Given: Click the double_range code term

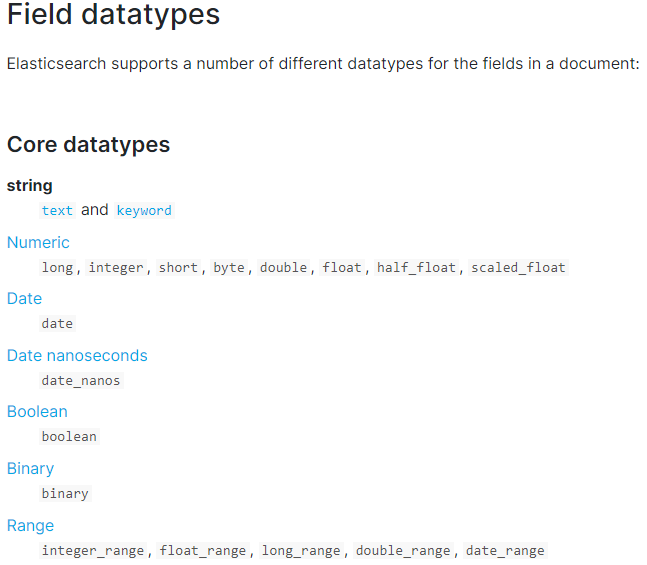Looking at the screenshot, I should [403, 551].
